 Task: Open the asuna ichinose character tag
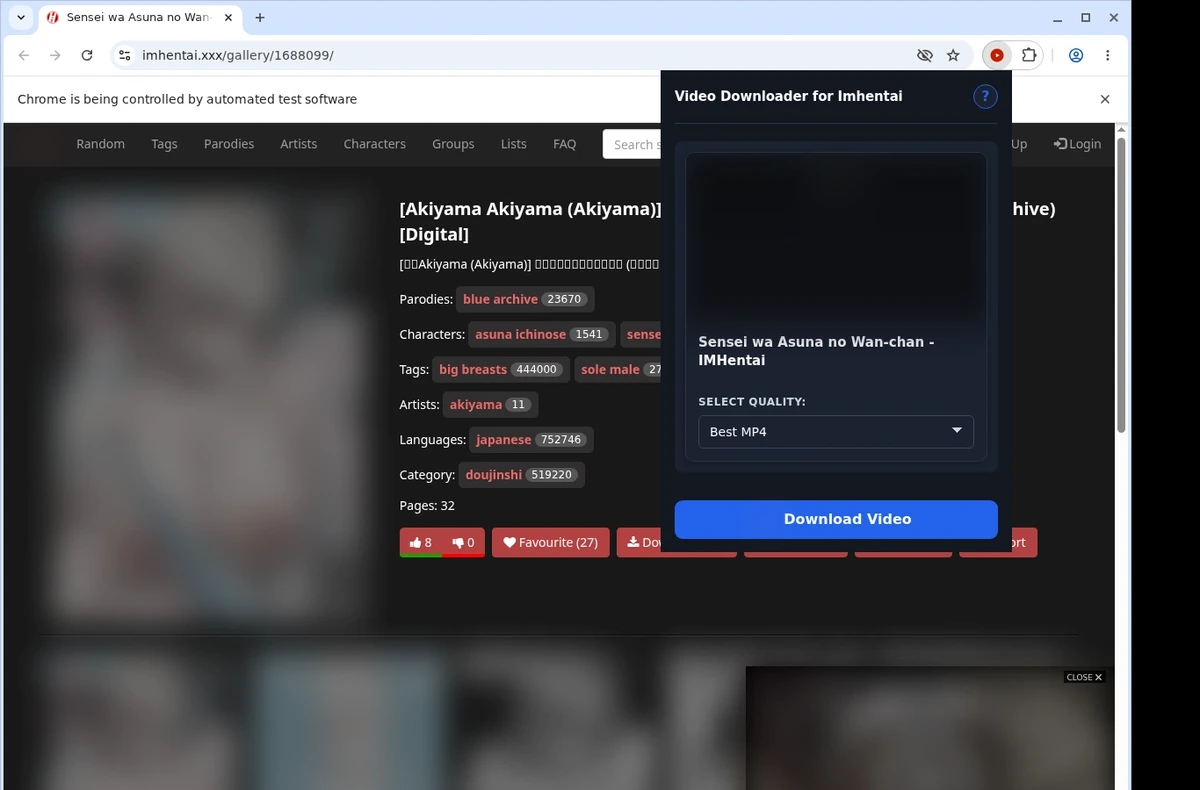tap(541, 334)
